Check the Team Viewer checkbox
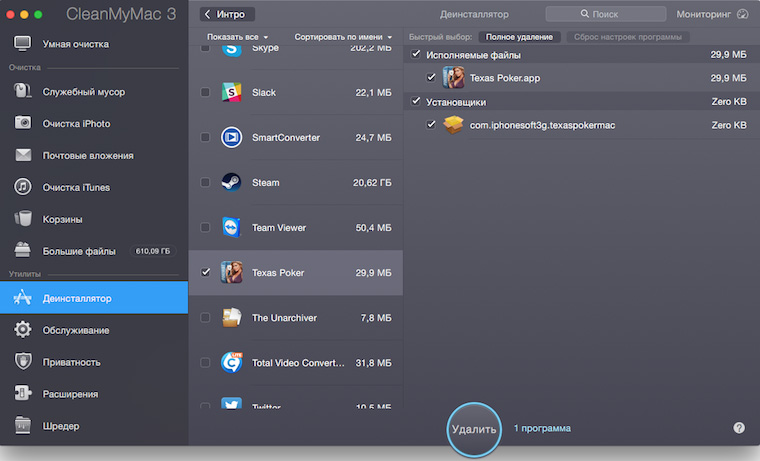This screenshot has height=461, width=760. [x=206, y=227]
